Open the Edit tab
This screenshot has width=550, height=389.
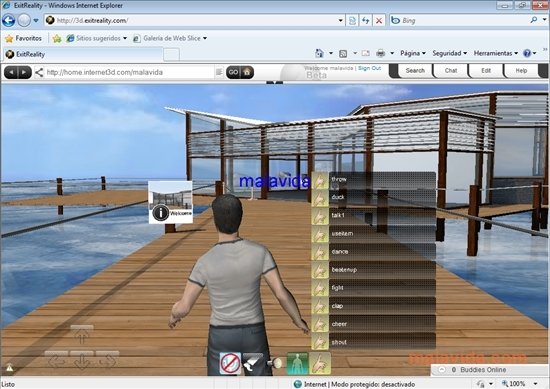click(486, 71)
